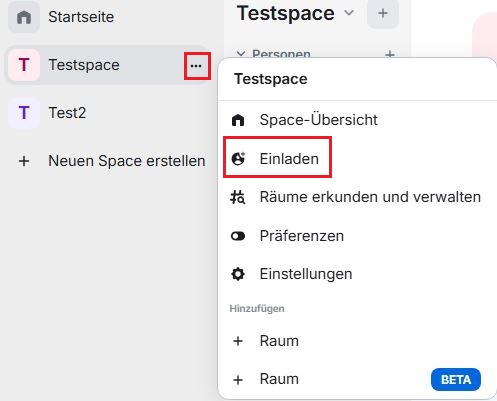This screenshot has width=497, height=401.
Task: Click the Präferenzen toggle icon
Action: click(x=238, y=236)
